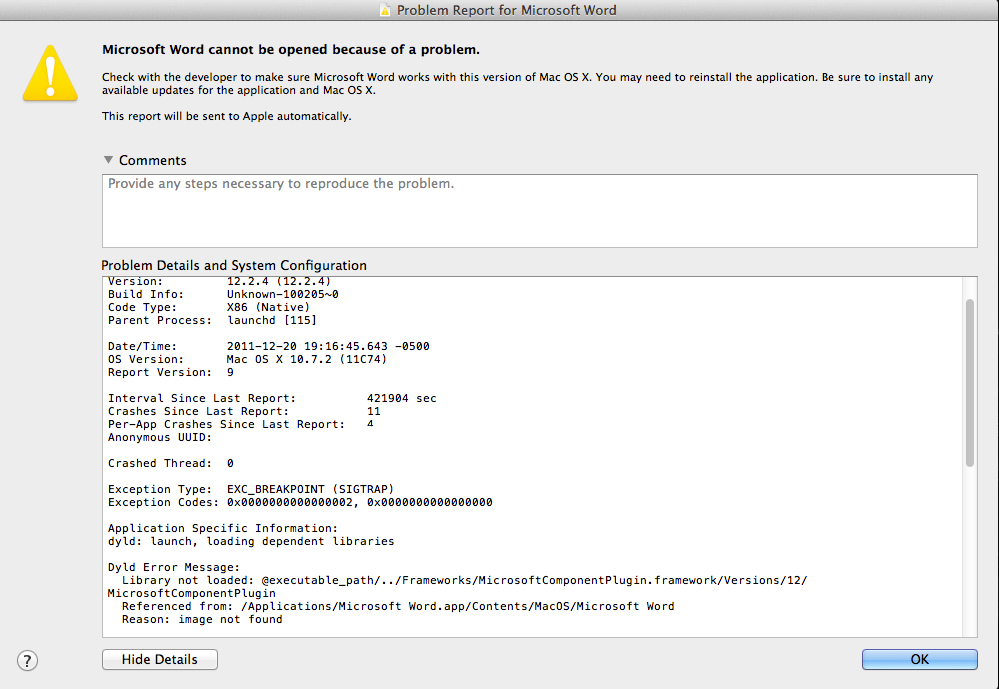Click the yellow warning triangle icon
The image size is (999, 689).
50,73
